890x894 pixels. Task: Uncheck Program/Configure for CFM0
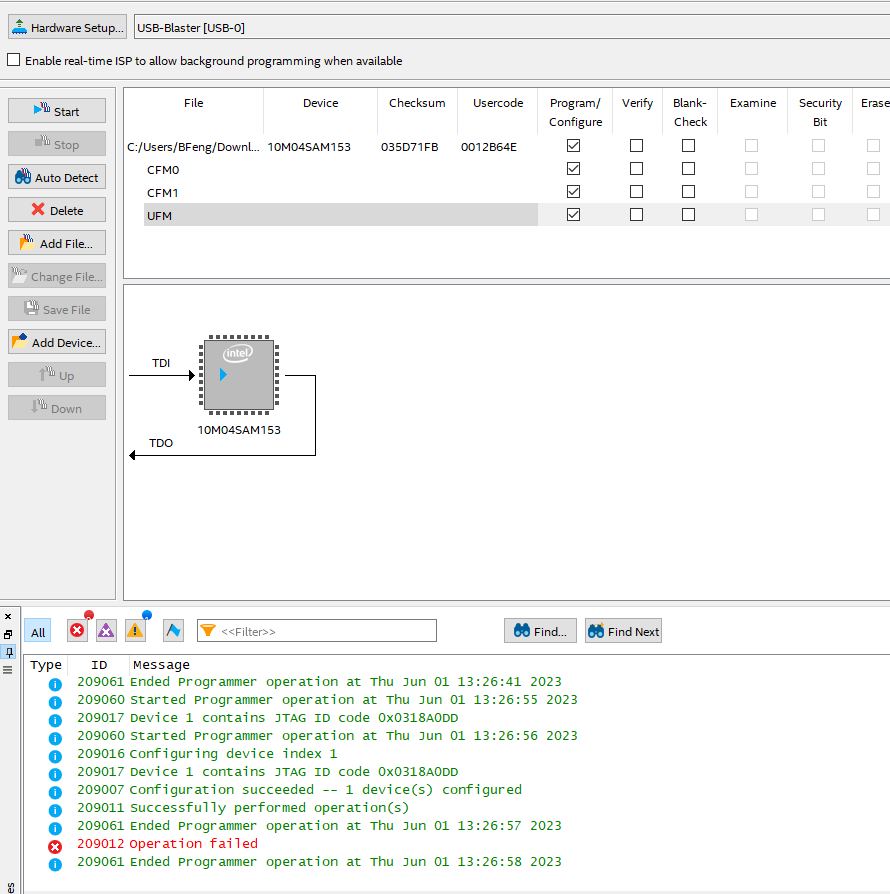573,168
